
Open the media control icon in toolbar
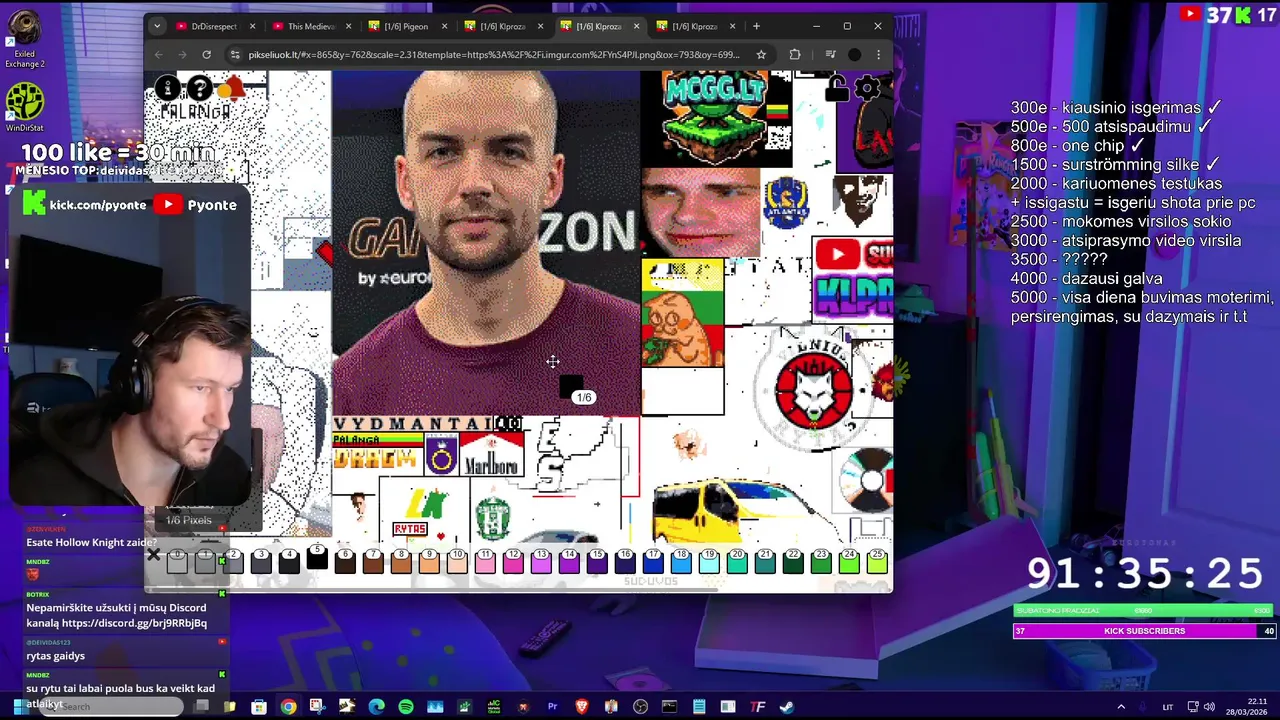click(x=830, y=54)
